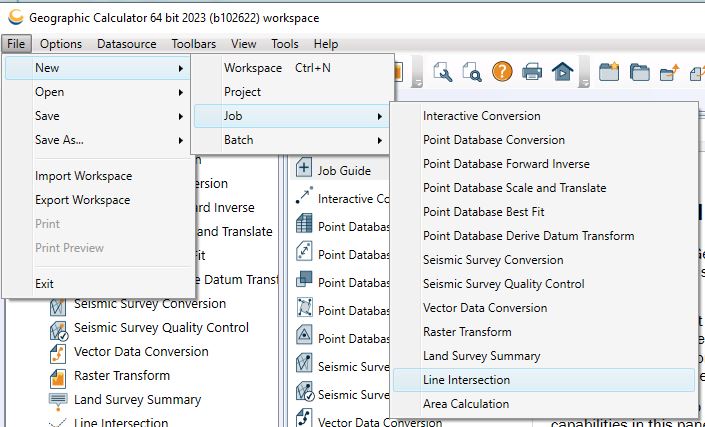Click the Vector Data Conversion icon in tree
The image size is (705, 427).
[x=58, y=352]
